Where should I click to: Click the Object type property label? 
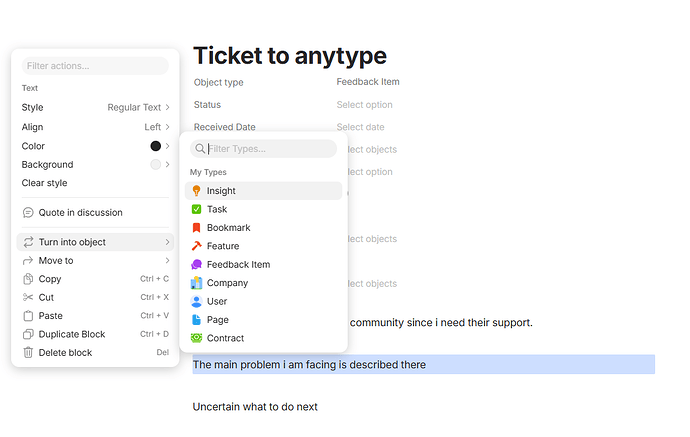coord(219,82)
